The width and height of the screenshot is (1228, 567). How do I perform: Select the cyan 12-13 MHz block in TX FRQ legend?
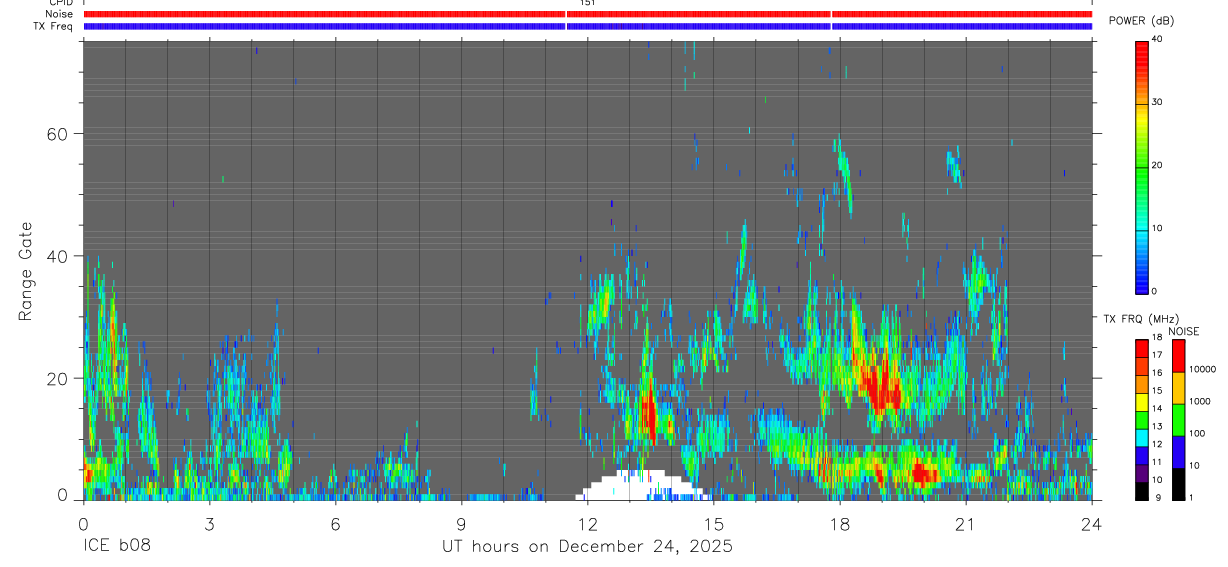click(x=1142, y=438)
